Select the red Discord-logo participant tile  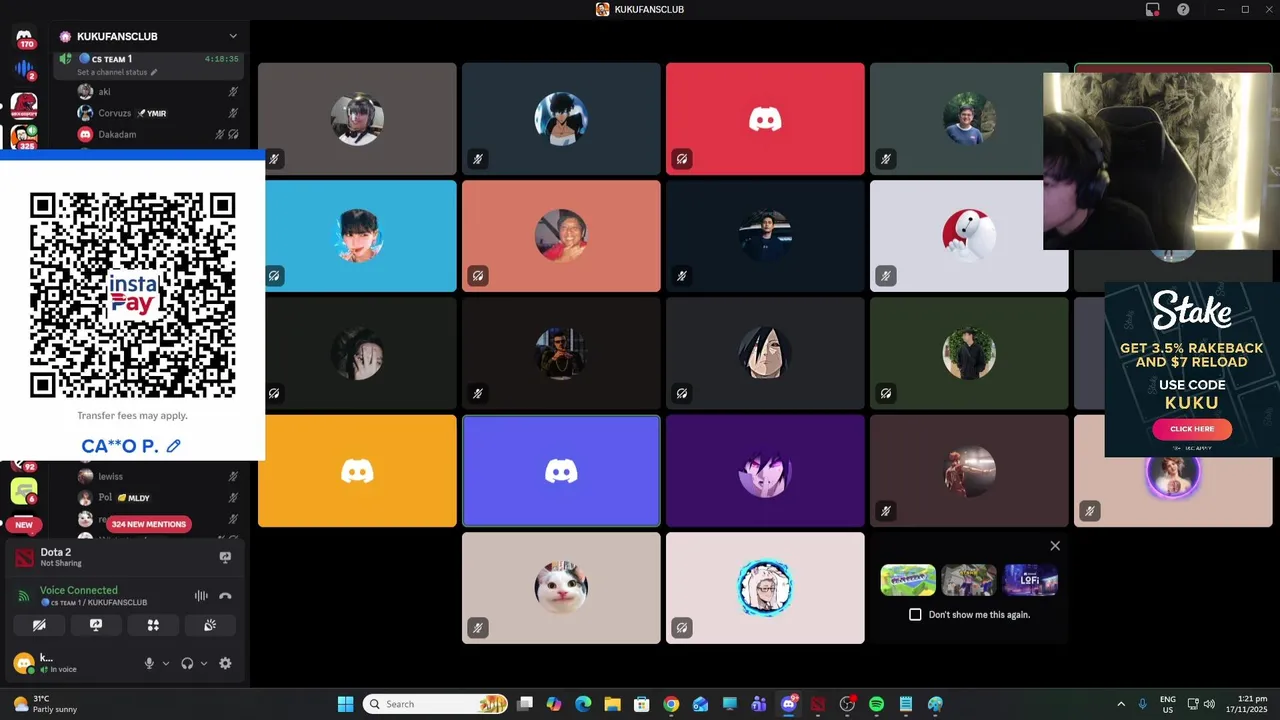coord(765,119)
